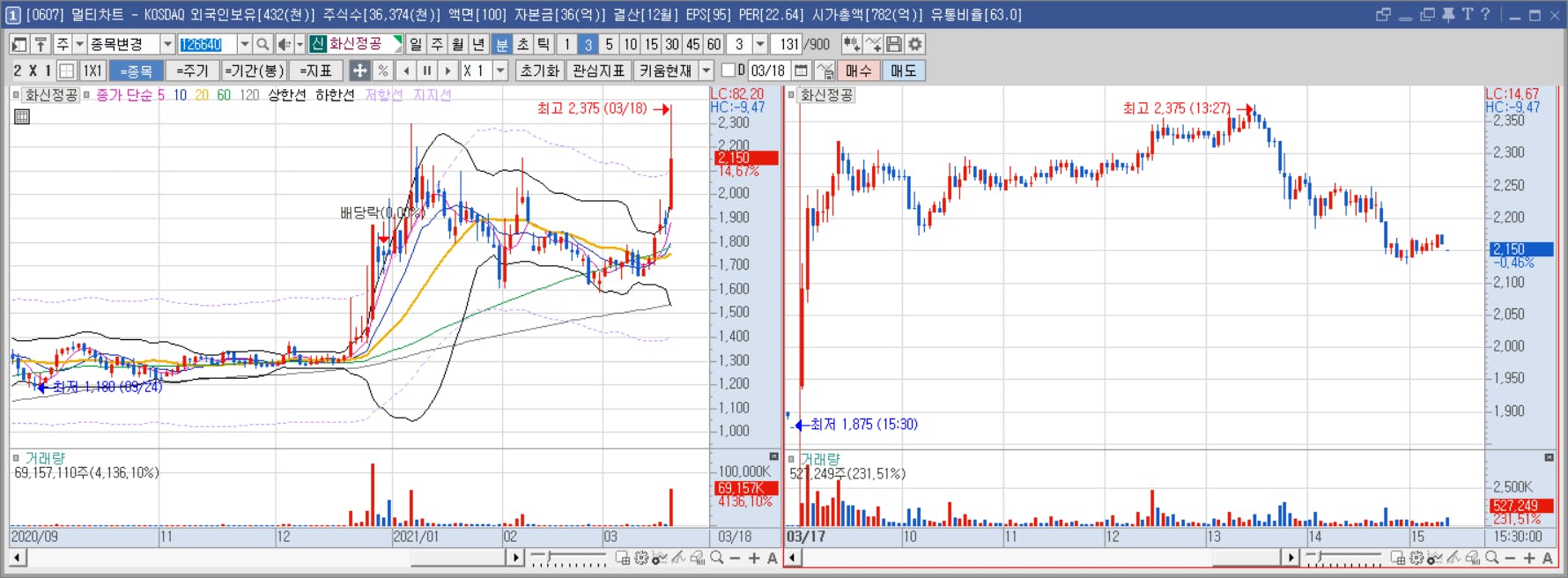1568x578 pixels.
Task: Select the 틱 tick period tab
Action: 544,44
